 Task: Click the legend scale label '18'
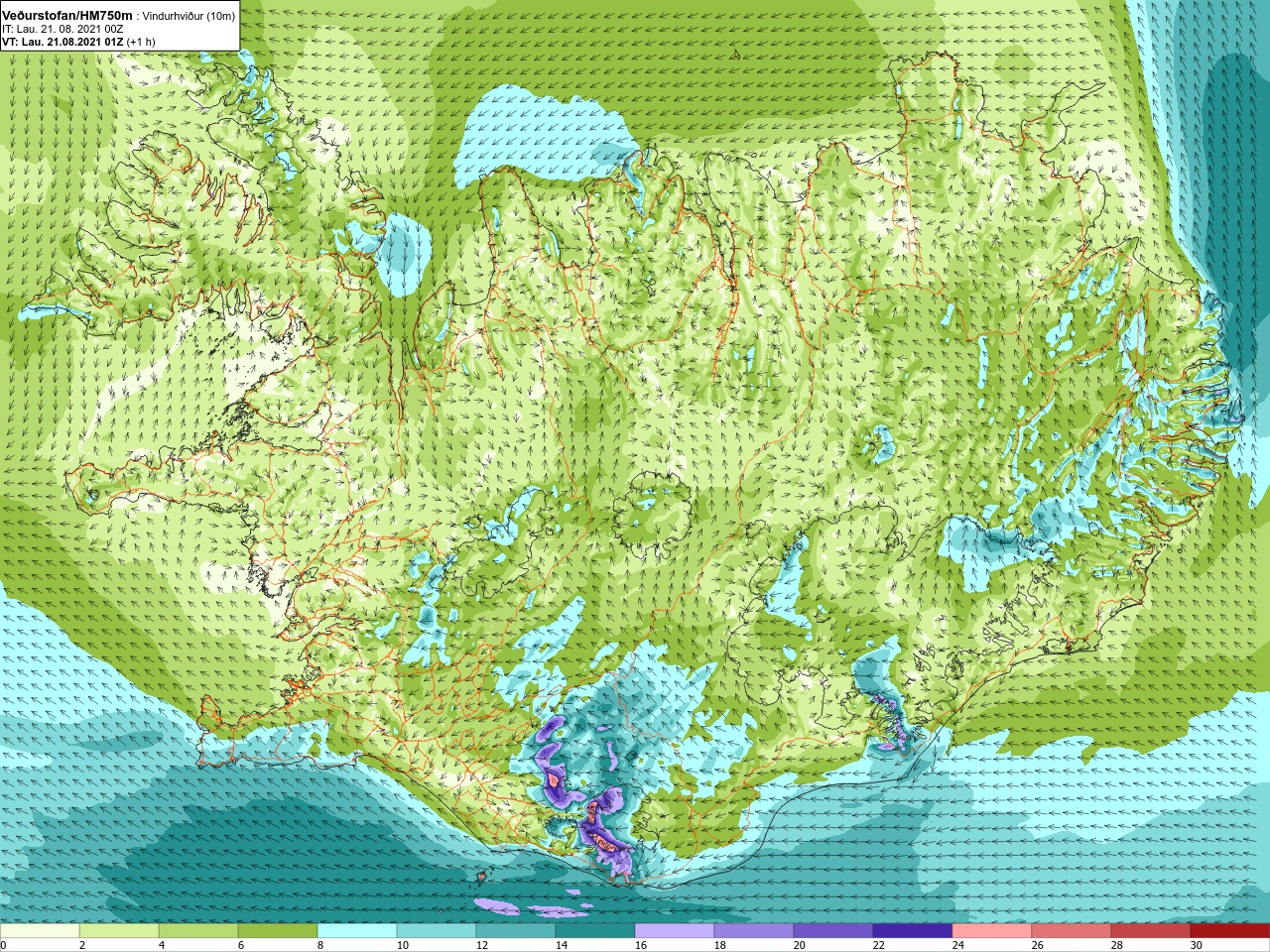click(x=720, y=945)
